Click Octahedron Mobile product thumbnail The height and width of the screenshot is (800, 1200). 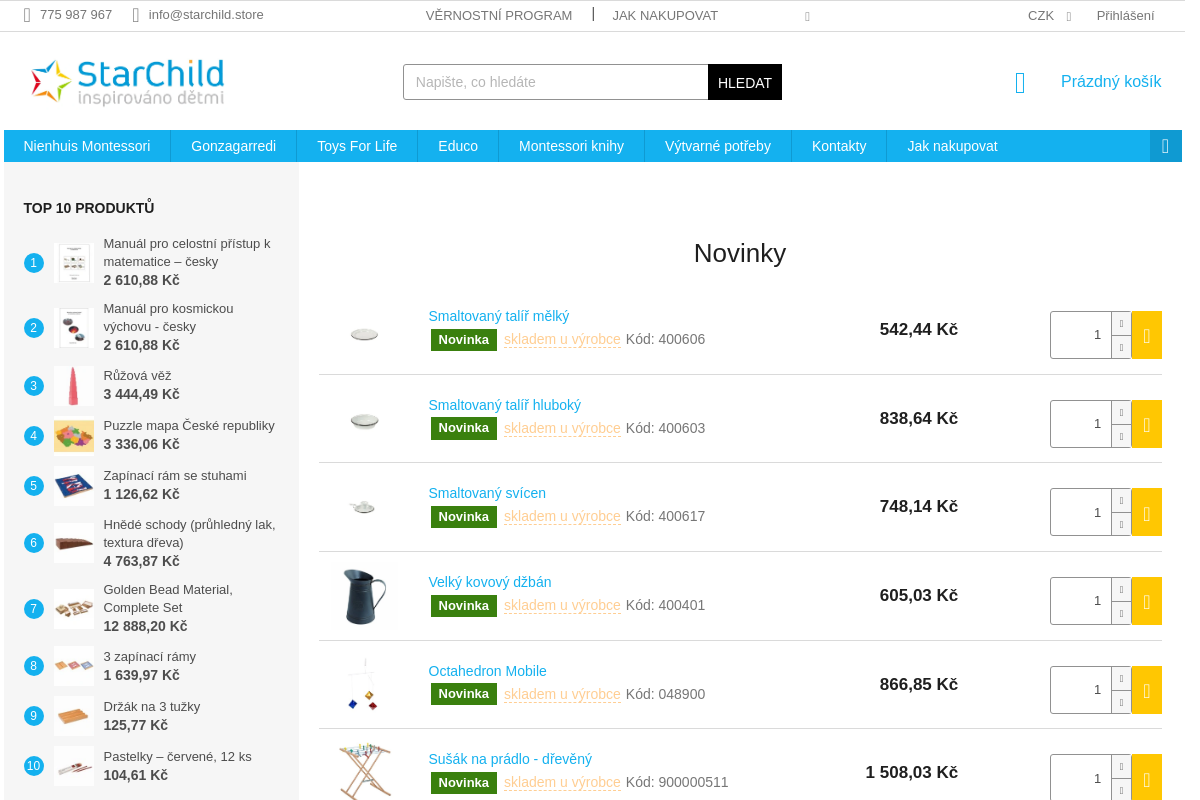tap(364, 685)
